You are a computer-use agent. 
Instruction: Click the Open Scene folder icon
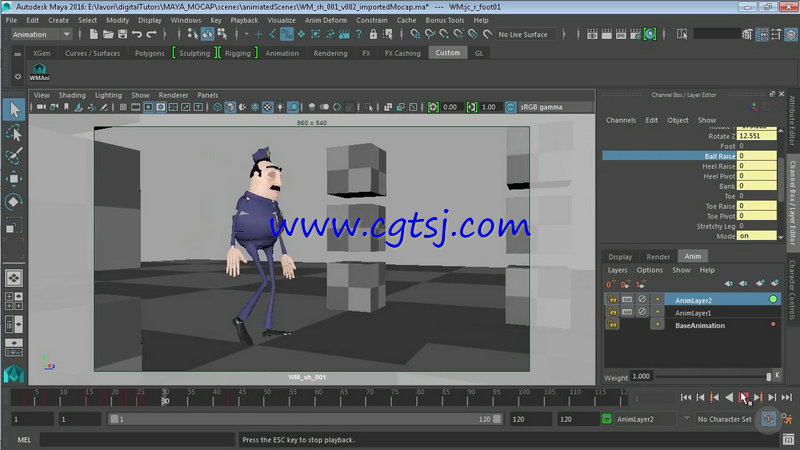pyautogui.click(x=108, y=34)
